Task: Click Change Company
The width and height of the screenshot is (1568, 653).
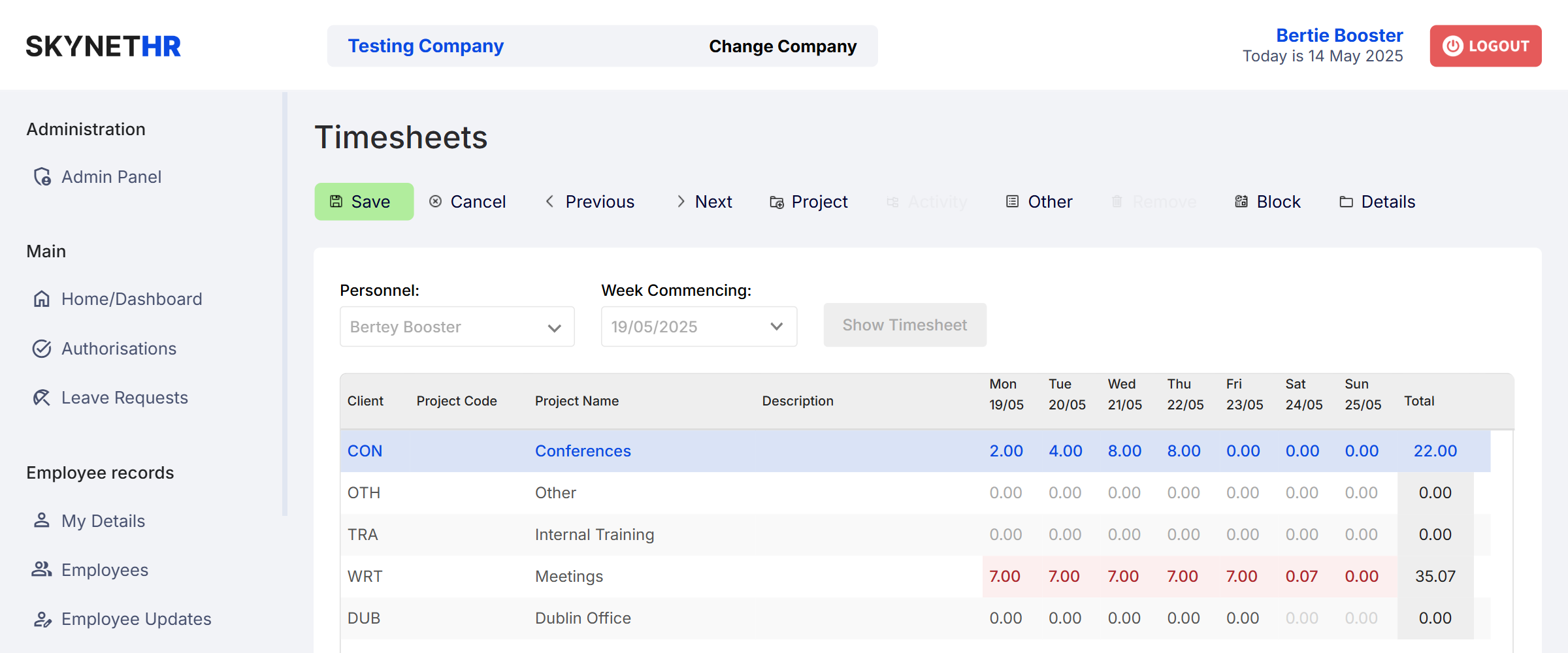Action: pos(782,46)
